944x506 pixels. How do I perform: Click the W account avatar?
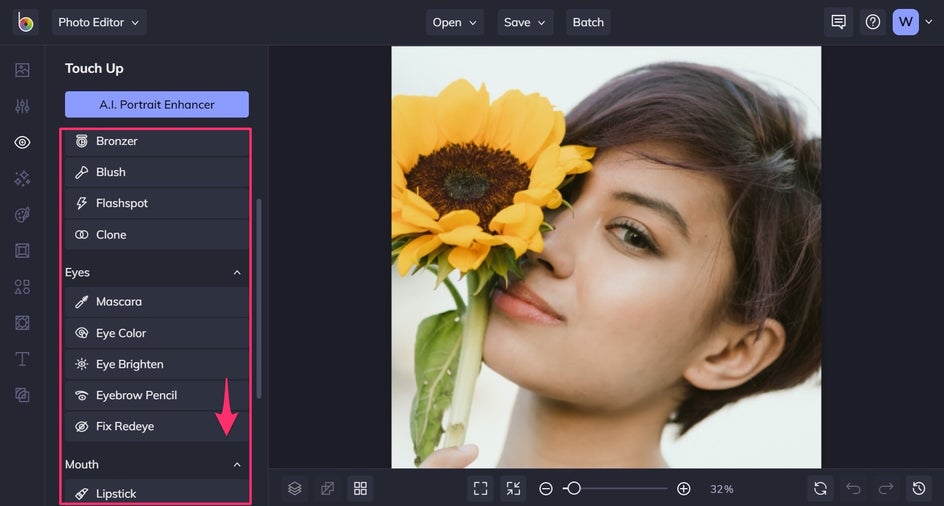905,22
